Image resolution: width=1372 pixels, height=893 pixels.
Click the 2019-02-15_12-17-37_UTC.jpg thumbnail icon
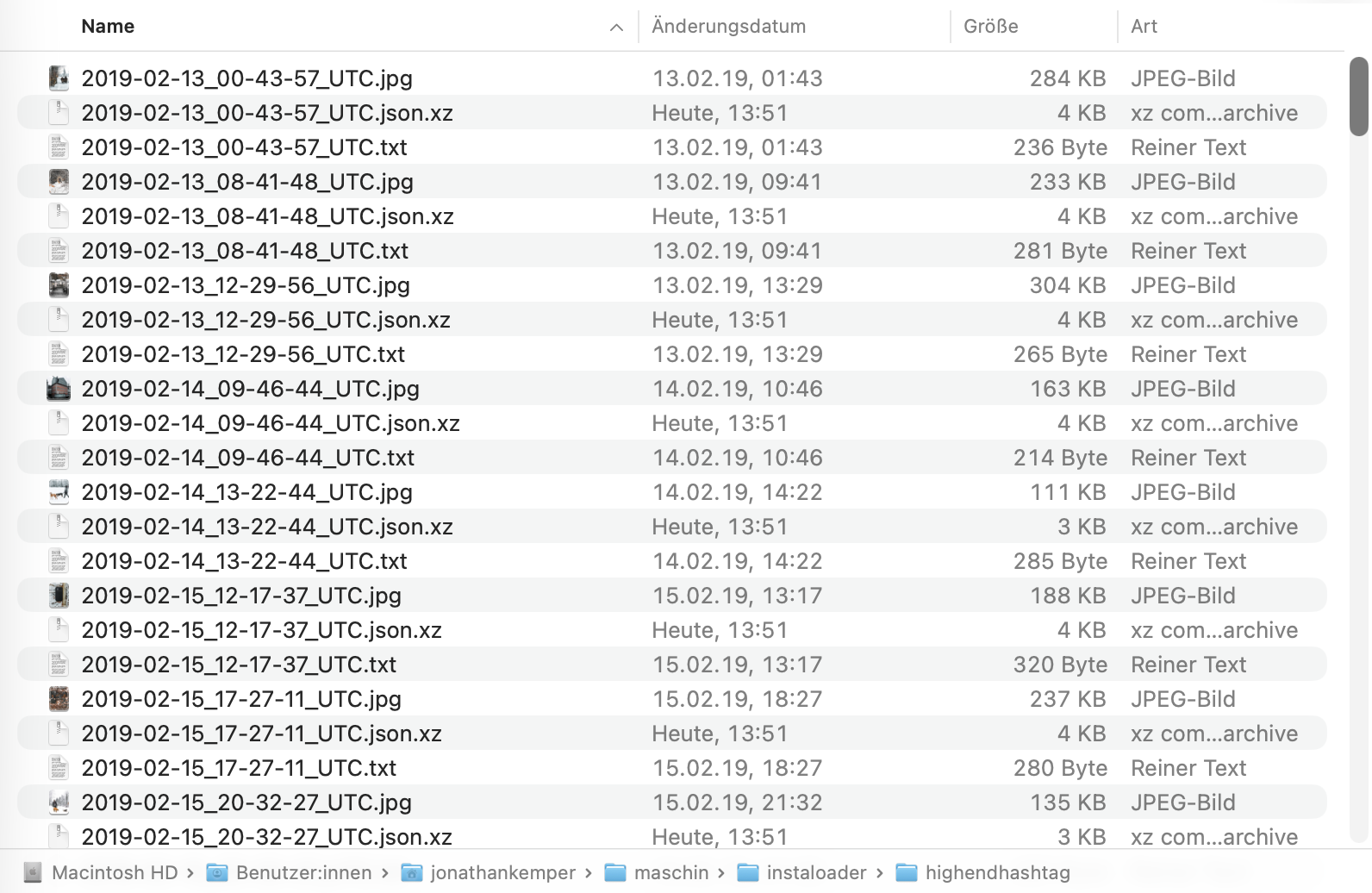59,596
